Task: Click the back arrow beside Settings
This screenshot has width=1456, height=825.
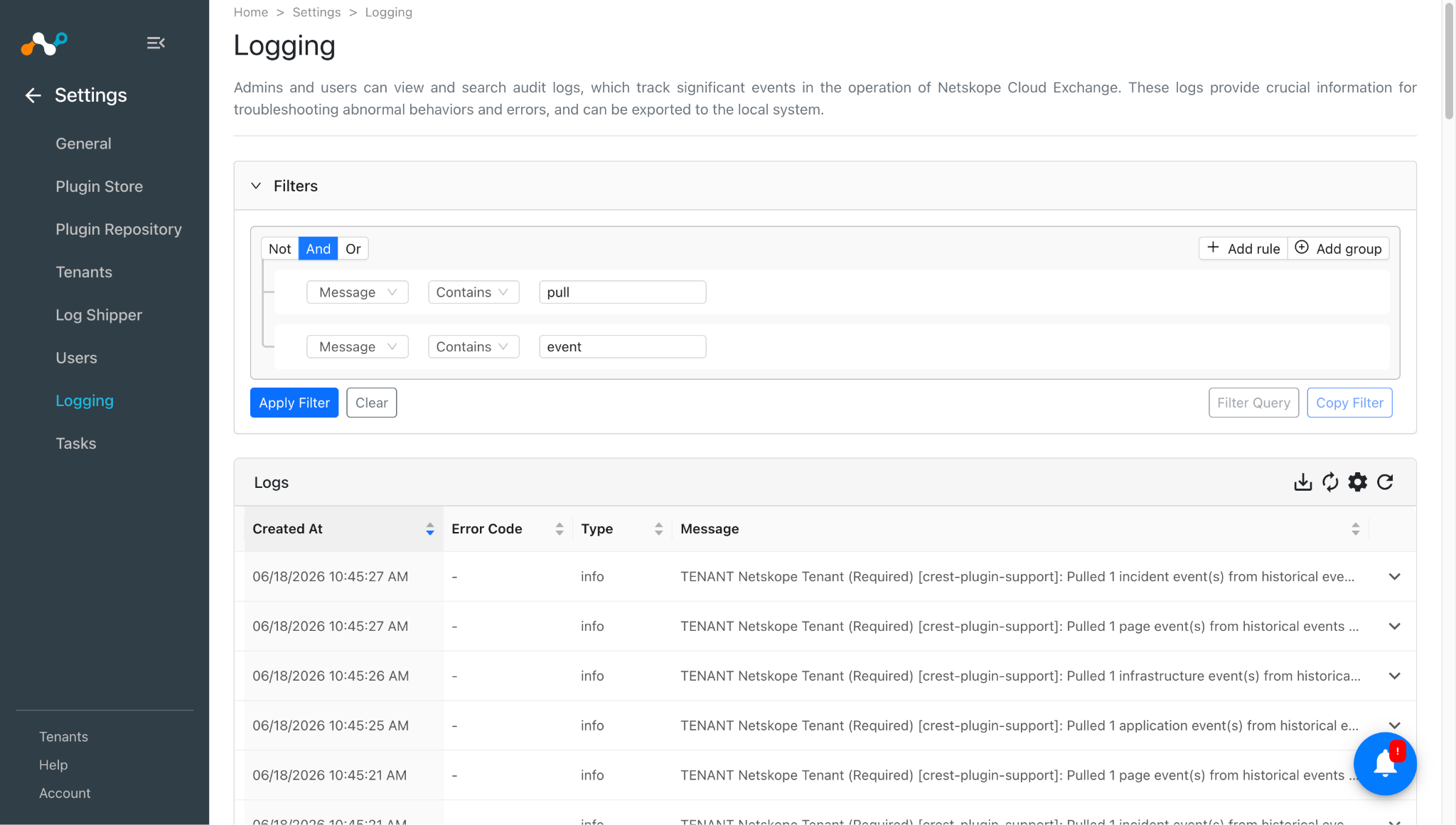Action: click(x=33, y=95)
